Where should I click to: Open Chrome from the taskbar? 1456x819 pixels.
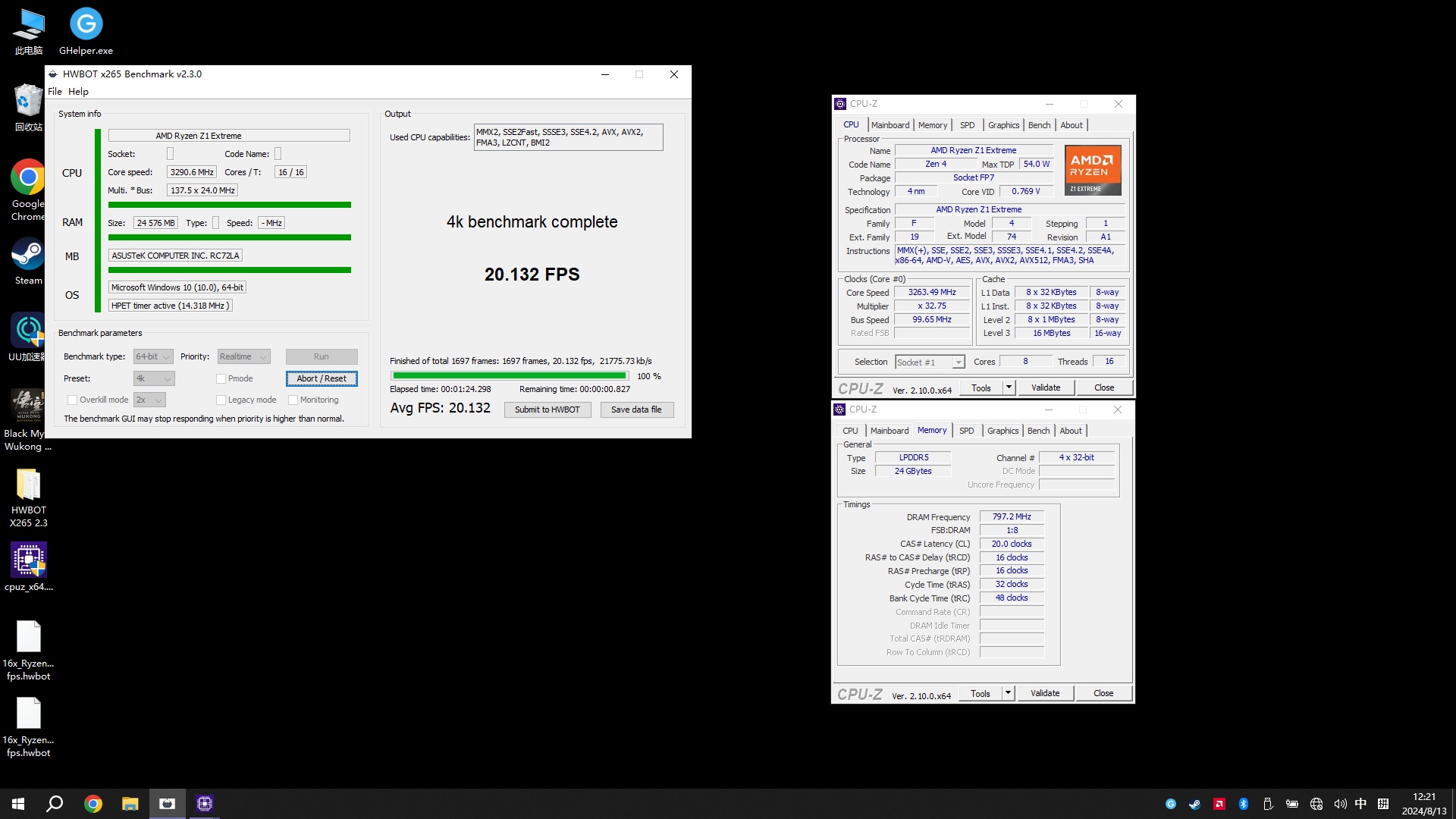coord(93,804)
